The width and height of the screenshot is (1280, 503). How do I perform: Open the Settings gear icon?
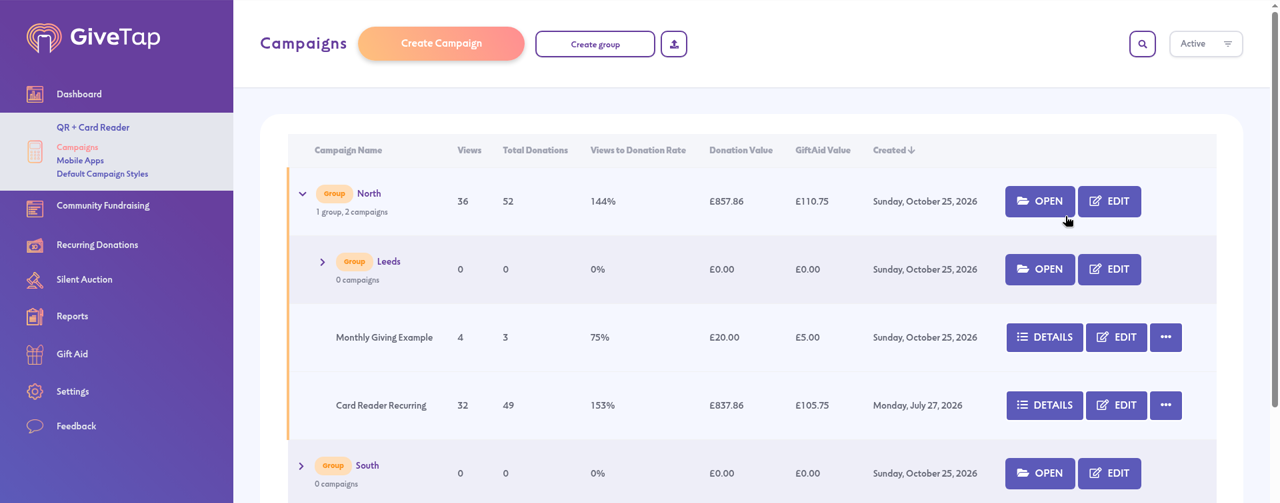tap(35, 392)
